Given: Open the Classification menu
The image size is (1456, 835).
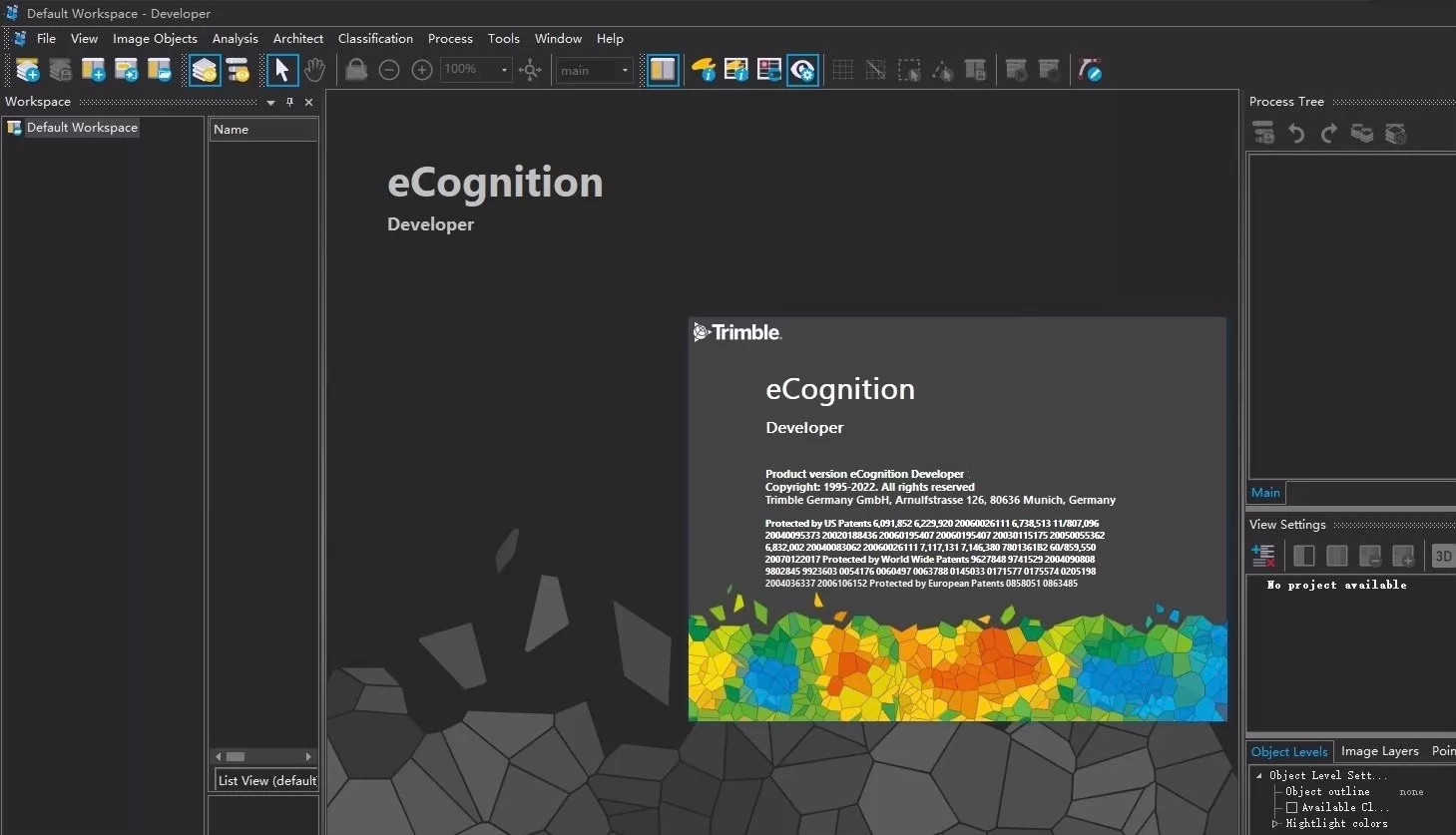Looking at the screenshot, I should pos(375,38).
